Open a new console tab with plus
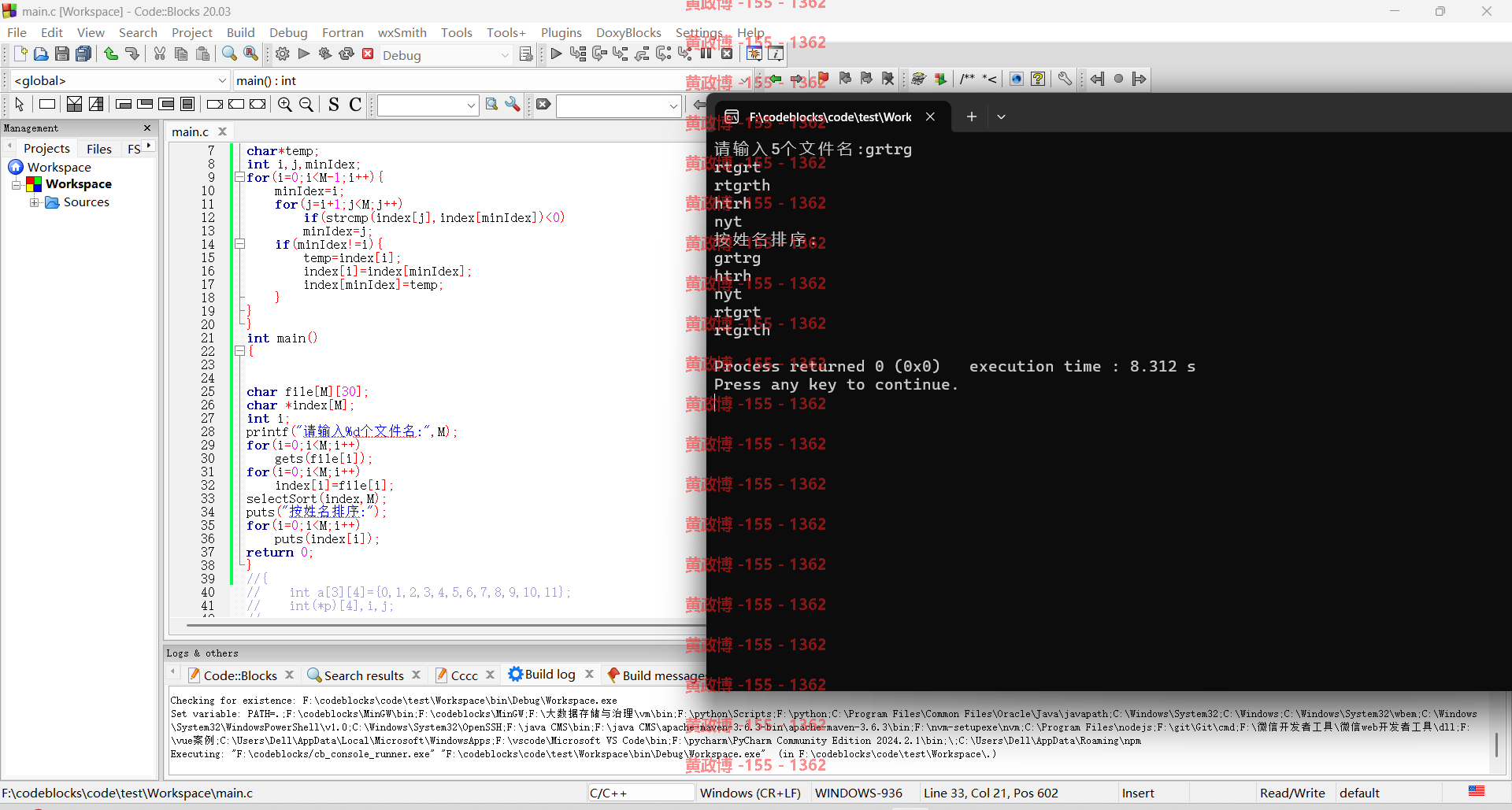This screenshot has height=810, width=1512. click(972, 117)
